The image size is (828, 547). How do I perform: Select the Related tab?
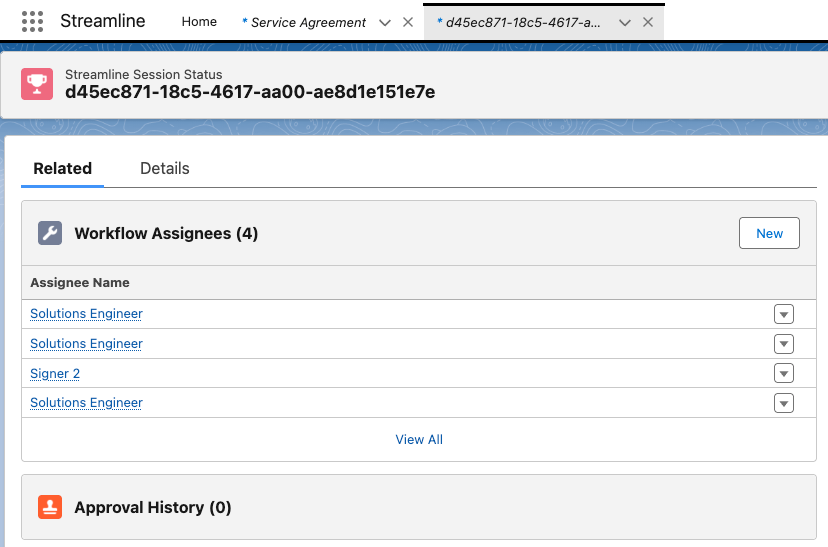62,168
